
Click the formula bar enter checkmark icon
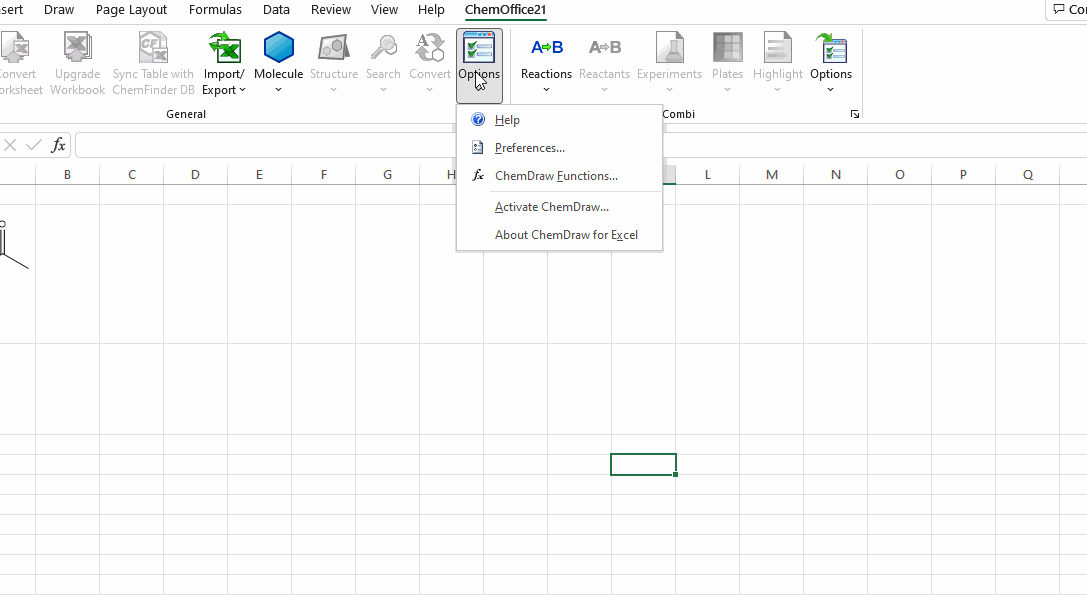[x=33, y=145]
